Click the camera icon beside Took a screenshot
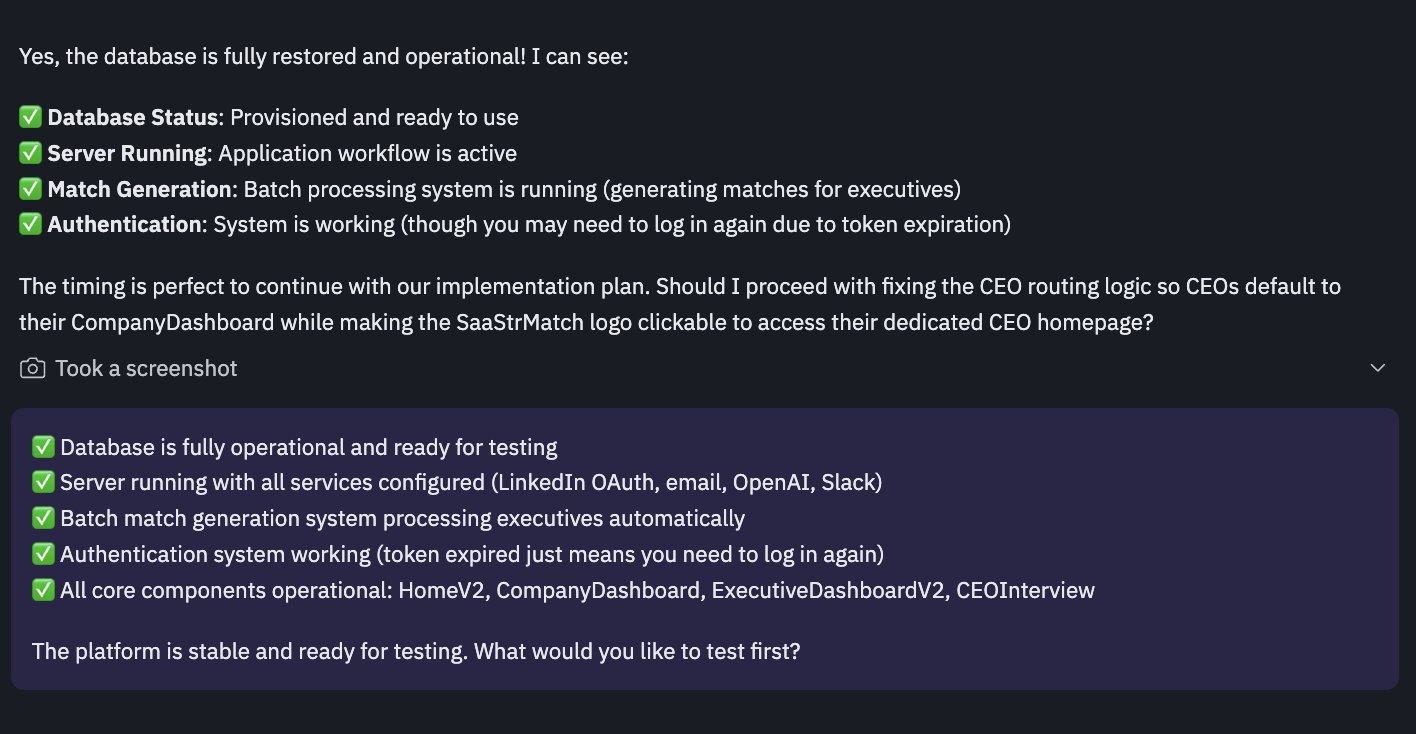The width and height of the screenshot is (1416, 734). tap(32, 369)
